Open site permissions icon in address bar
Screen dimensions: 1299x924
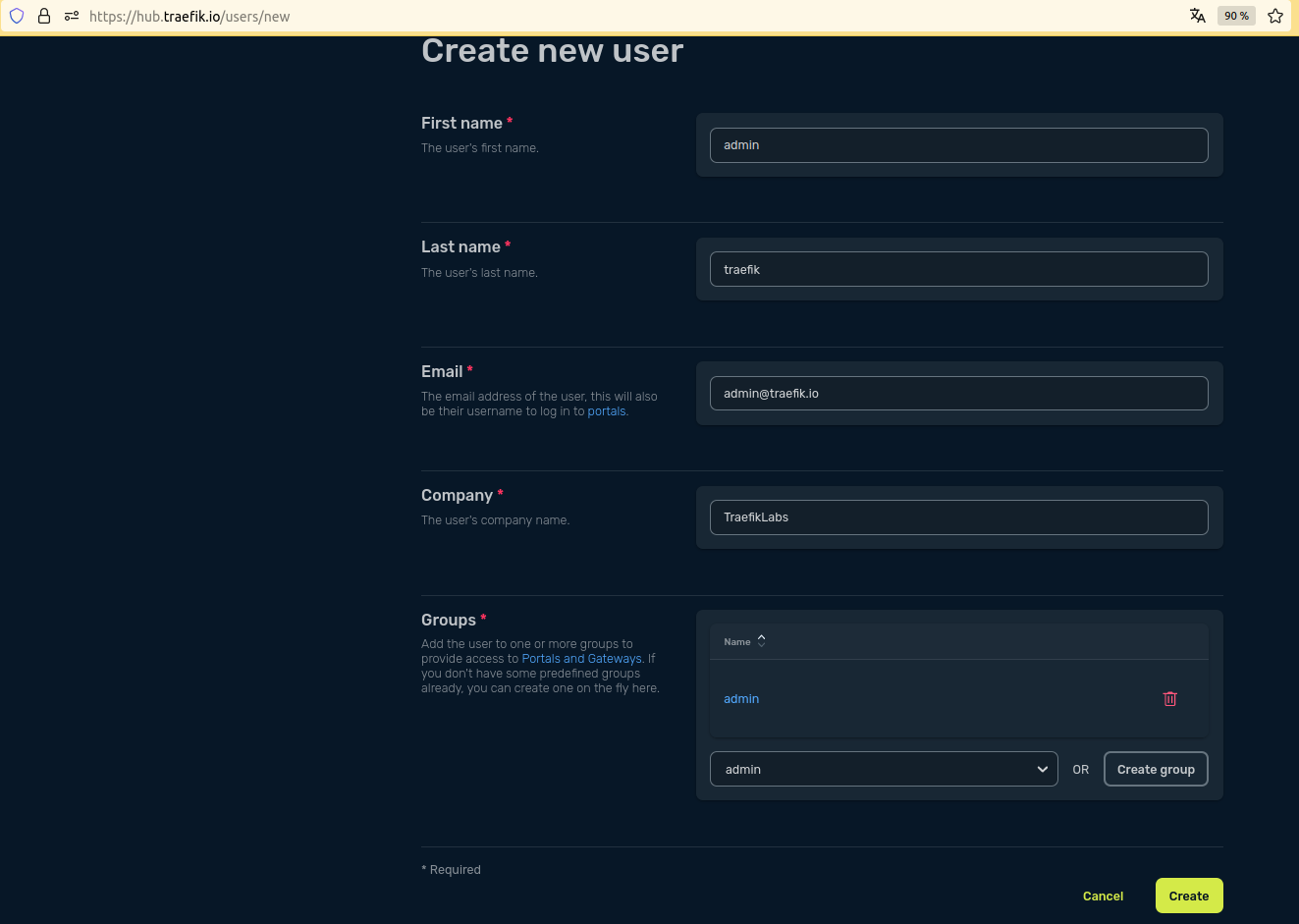pyautogui.click(x=71, y=16)
